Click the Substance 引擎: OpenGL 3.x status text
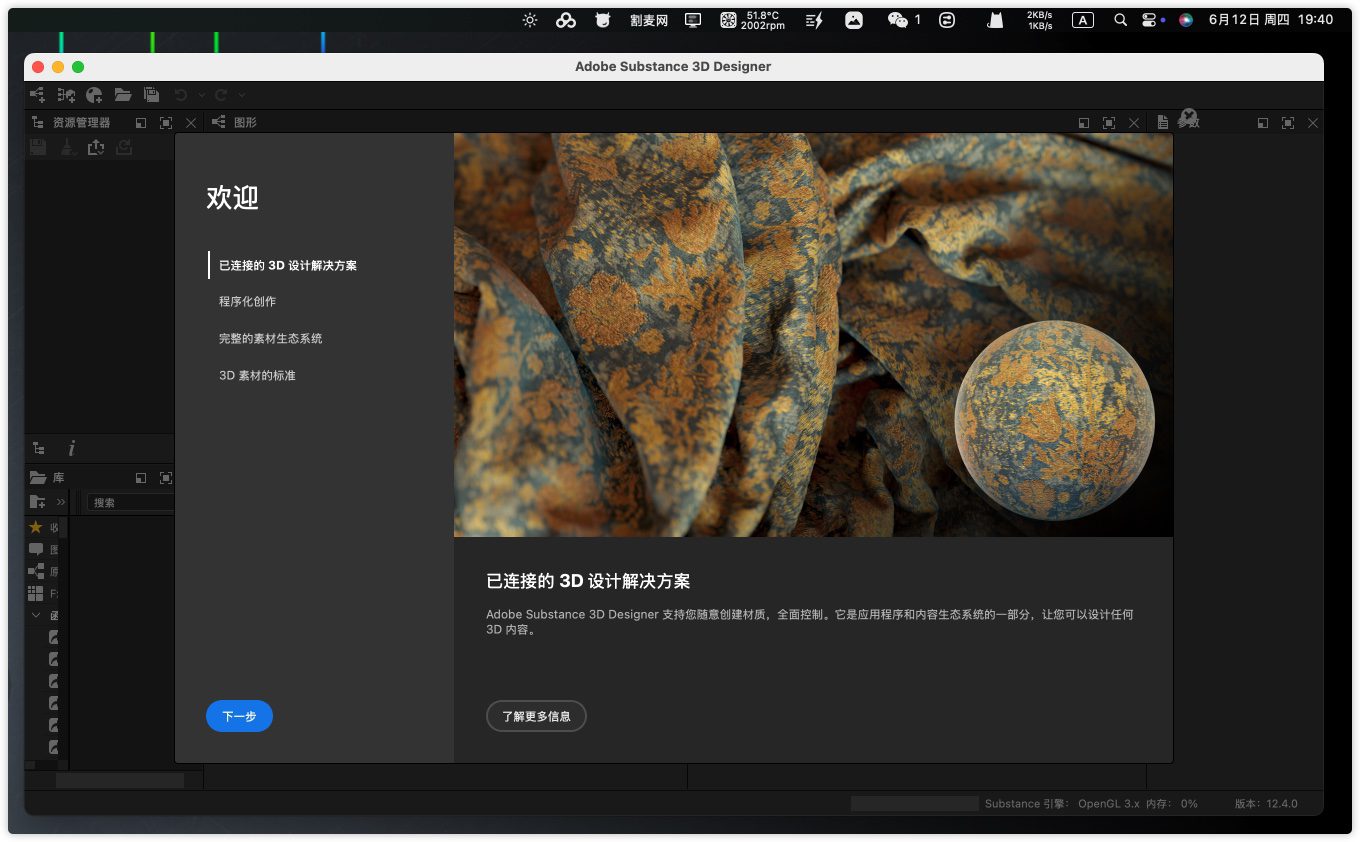 [x=1062, y=803]
